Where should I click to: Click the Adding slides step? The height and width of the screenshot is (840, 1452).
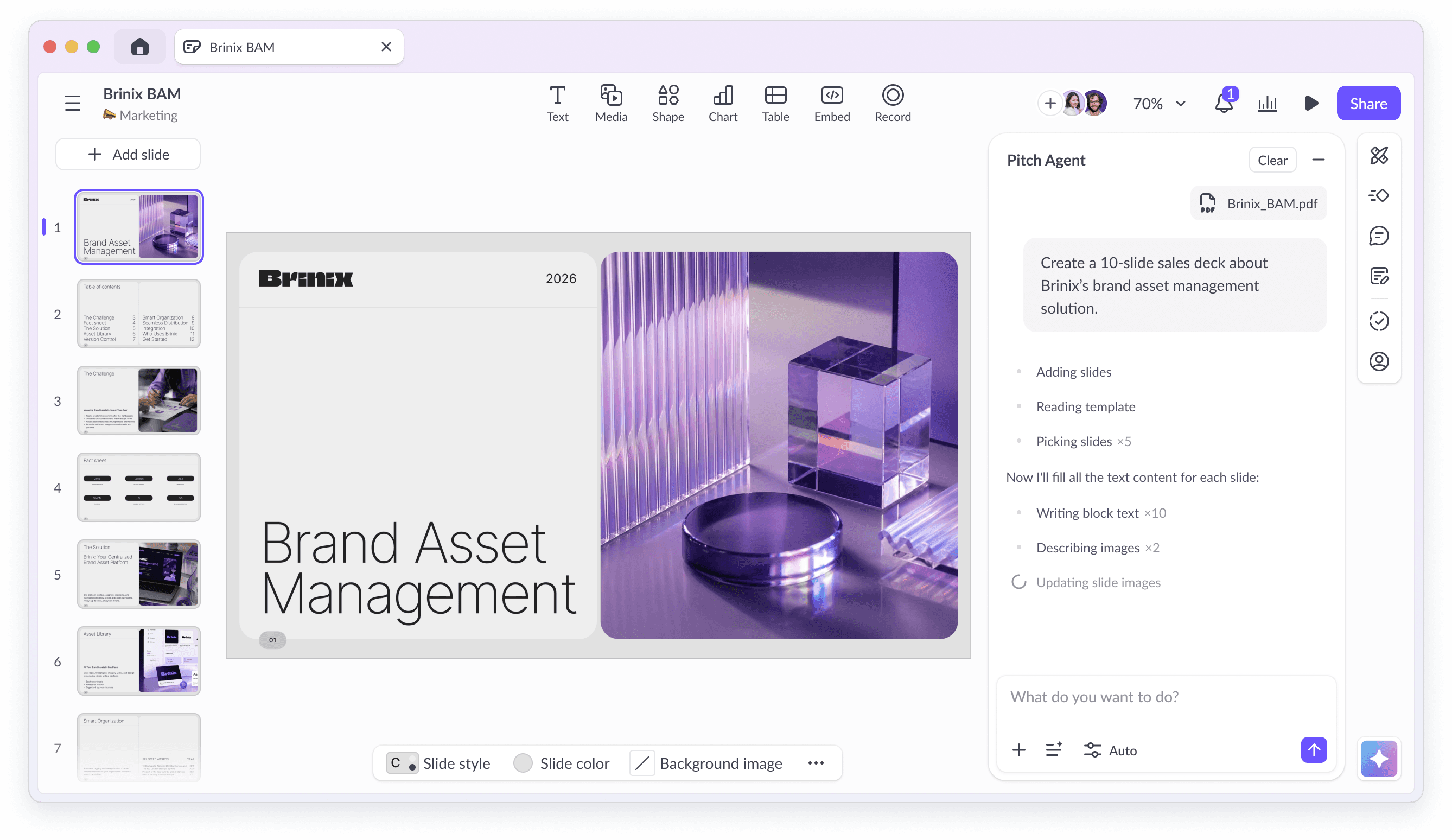pyautogui.click(x=1073, y=372)
